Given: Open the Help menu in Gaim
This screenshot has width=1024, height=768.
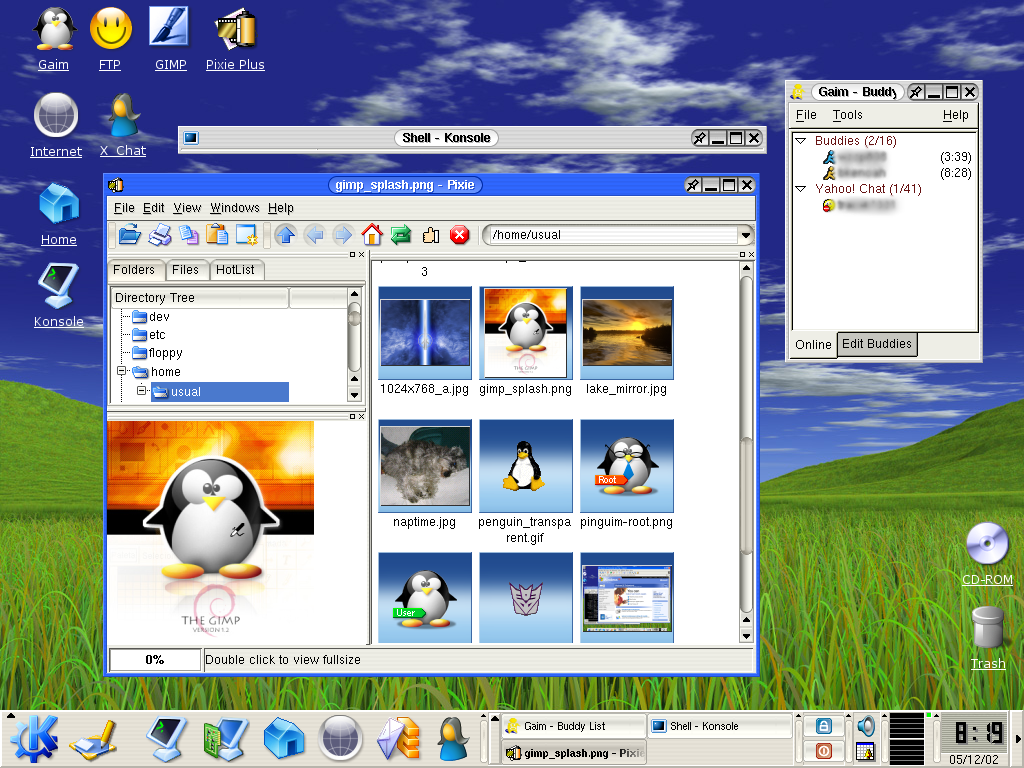Looking at the screenshot, I should tap(955, 115).
